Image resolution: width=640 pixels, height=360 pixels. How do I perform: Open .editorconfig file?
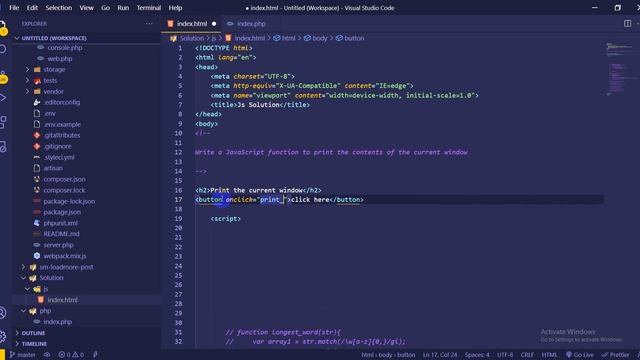(x=62, y=102)
